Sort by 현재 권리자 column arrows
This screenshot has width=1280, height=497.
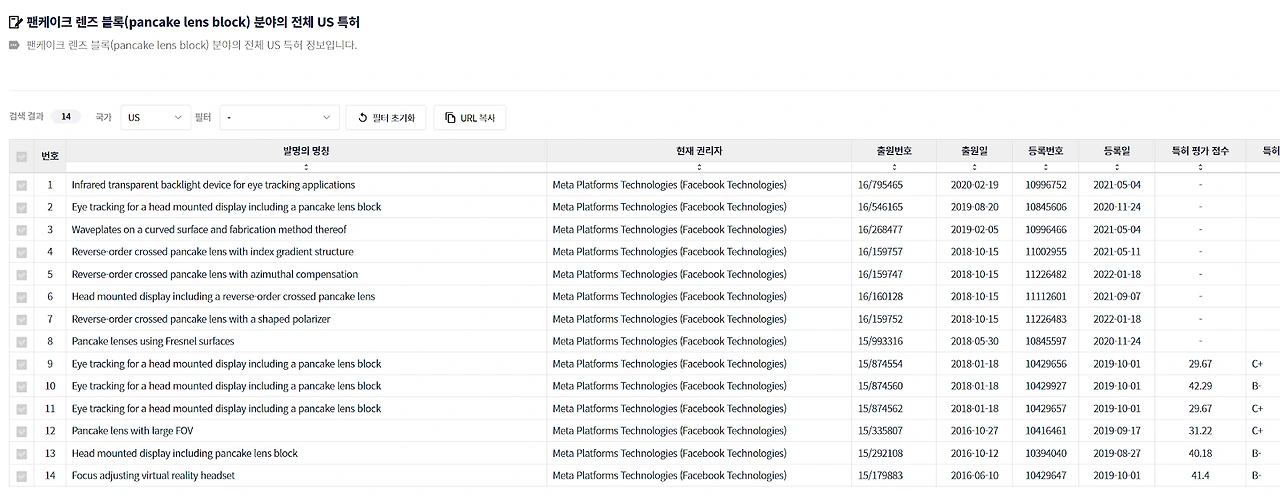(699, 167)
